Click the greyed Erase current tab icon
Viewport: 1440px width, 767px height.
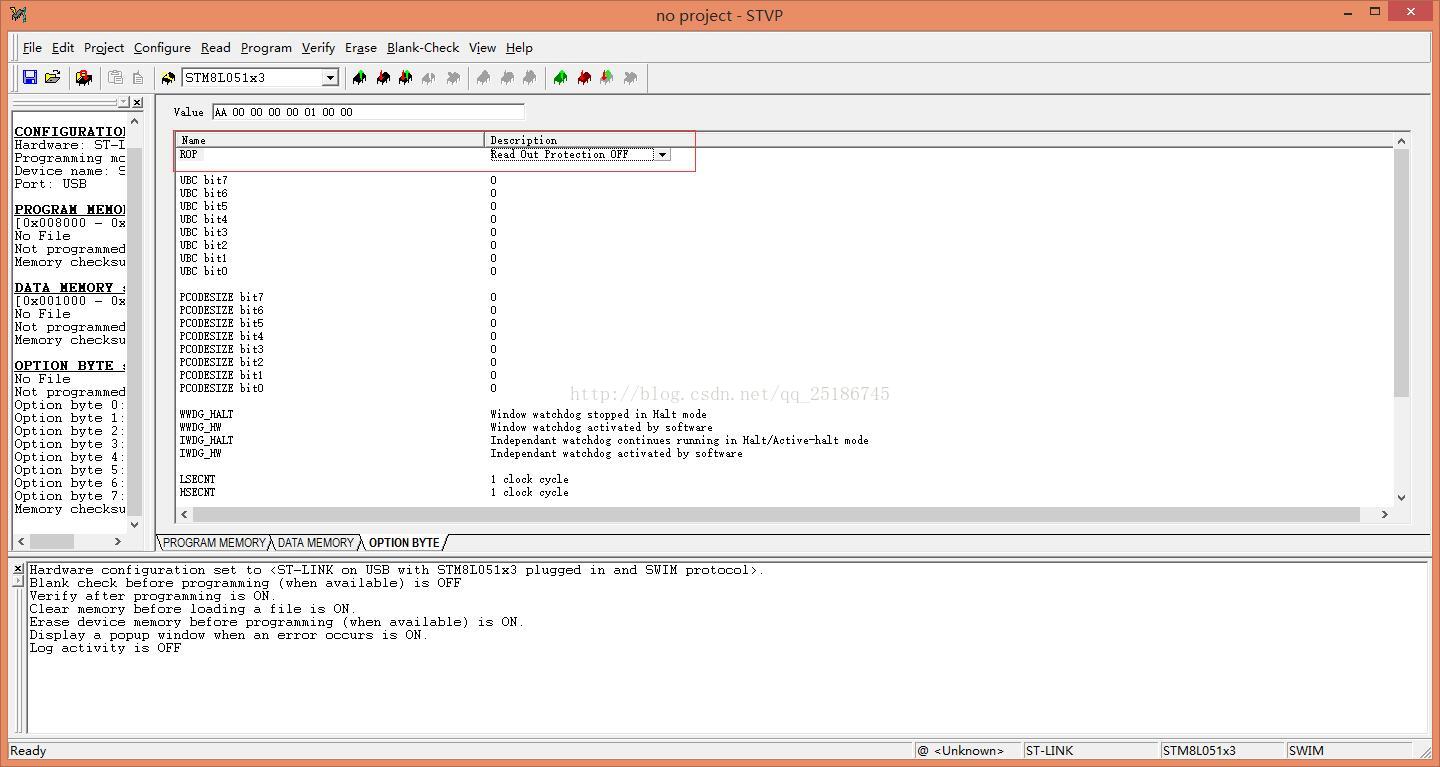429,77
